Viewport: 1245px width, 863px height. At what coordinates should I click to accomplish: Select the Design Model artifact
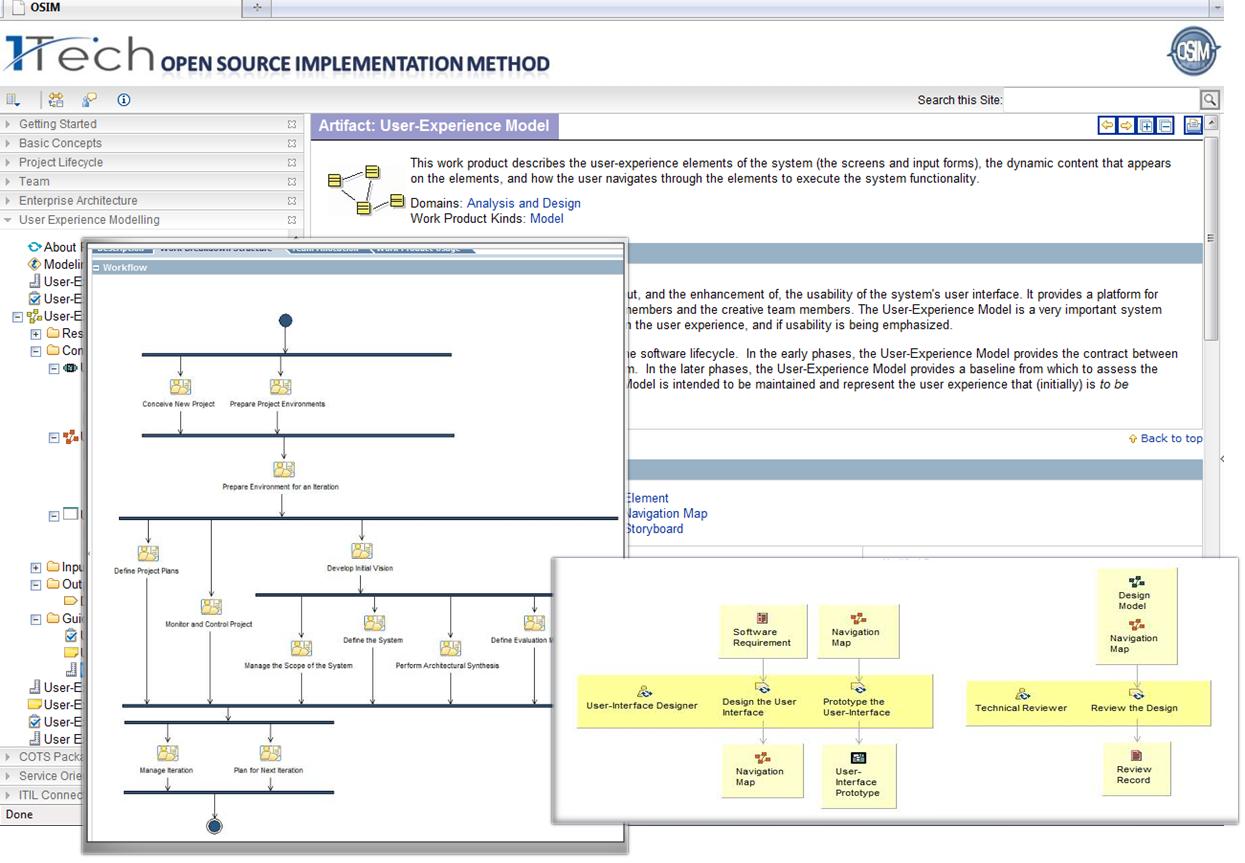click(x=1133, y=593)
